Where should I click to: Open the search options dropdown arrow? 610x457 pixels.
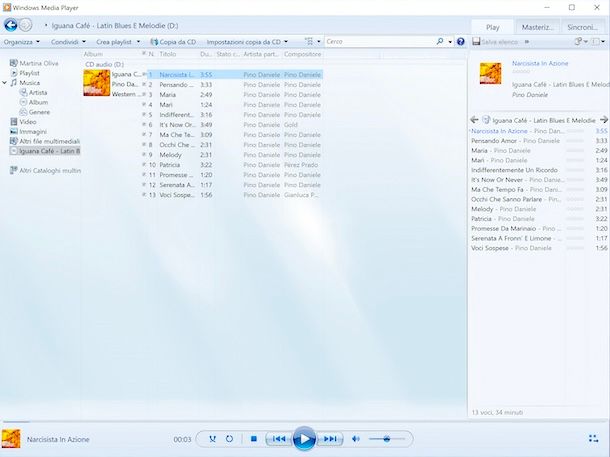(450, 42)
